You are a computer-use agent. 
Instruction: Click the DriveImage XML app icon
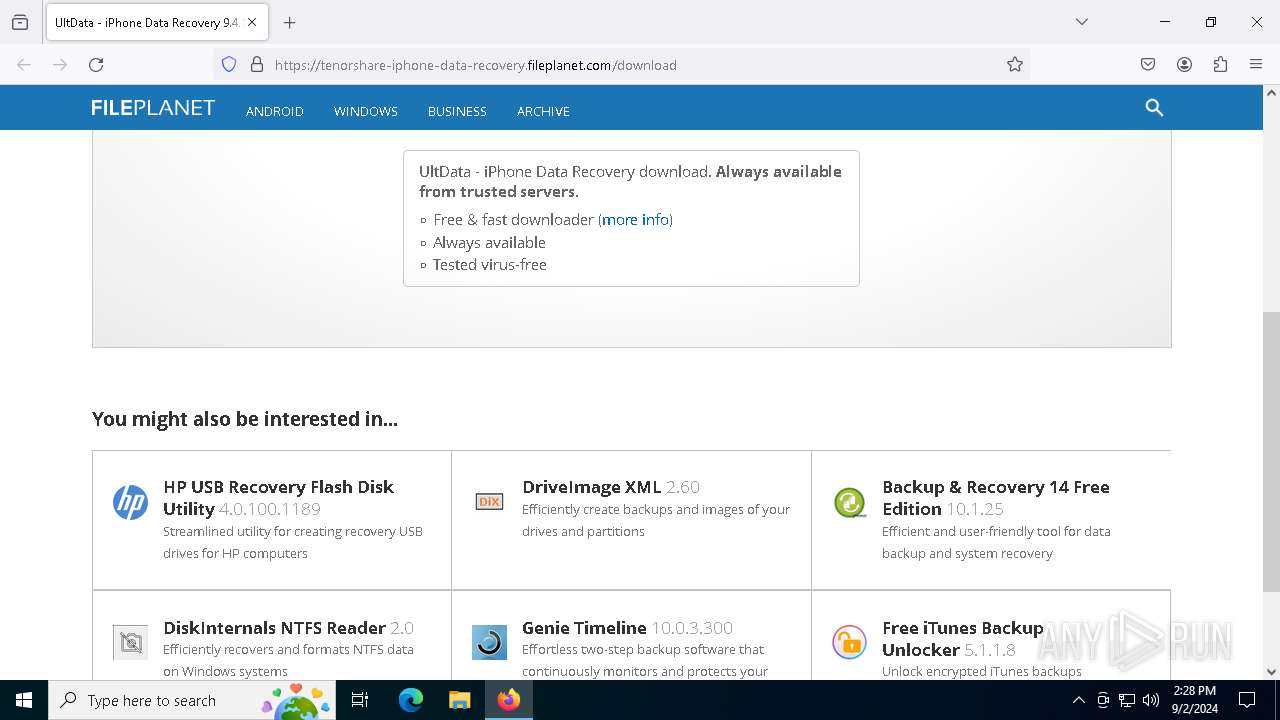tap(489, 501)
